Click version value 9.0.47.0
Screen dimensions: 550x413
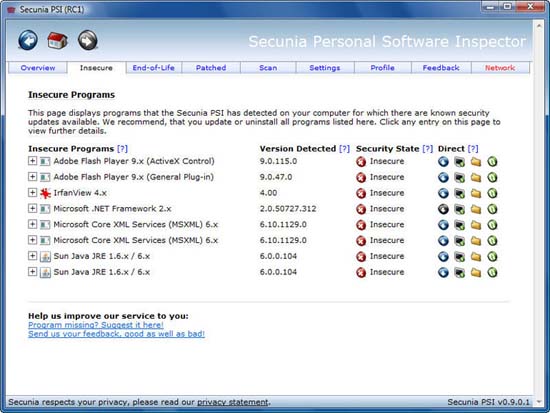pyautogui.click(x=276, y=177)
